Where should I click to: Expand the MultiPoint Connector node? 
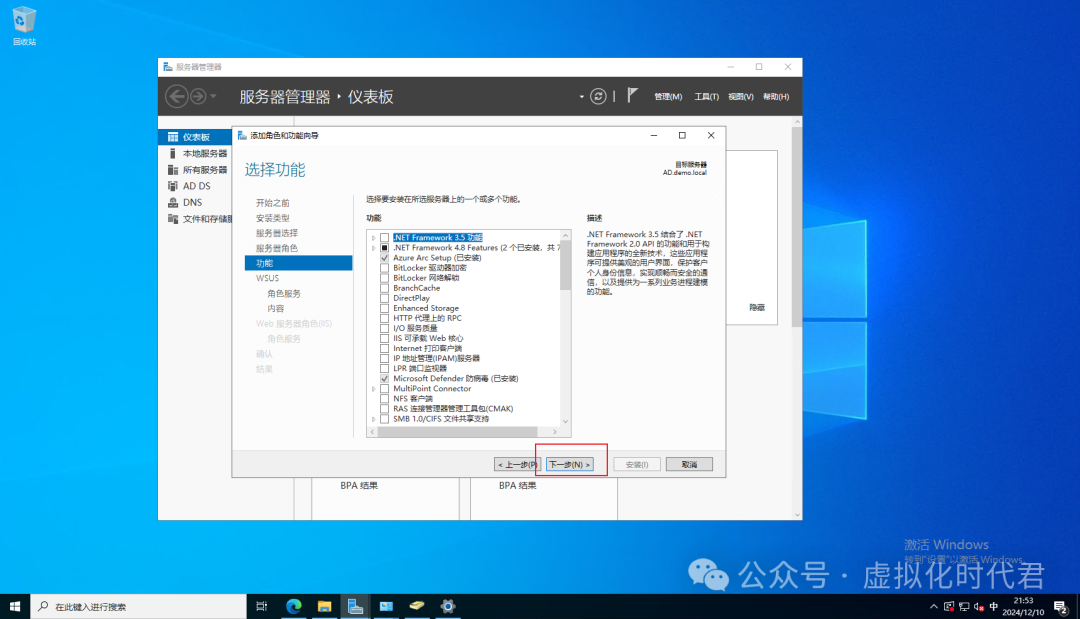pyautogui.click(x=373, y=389)
